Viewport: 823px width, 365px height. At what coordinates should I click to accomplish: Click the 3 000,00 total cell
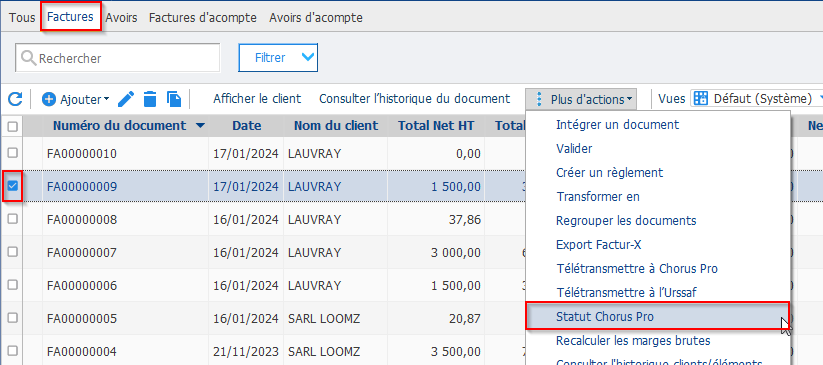click(456, 253)
